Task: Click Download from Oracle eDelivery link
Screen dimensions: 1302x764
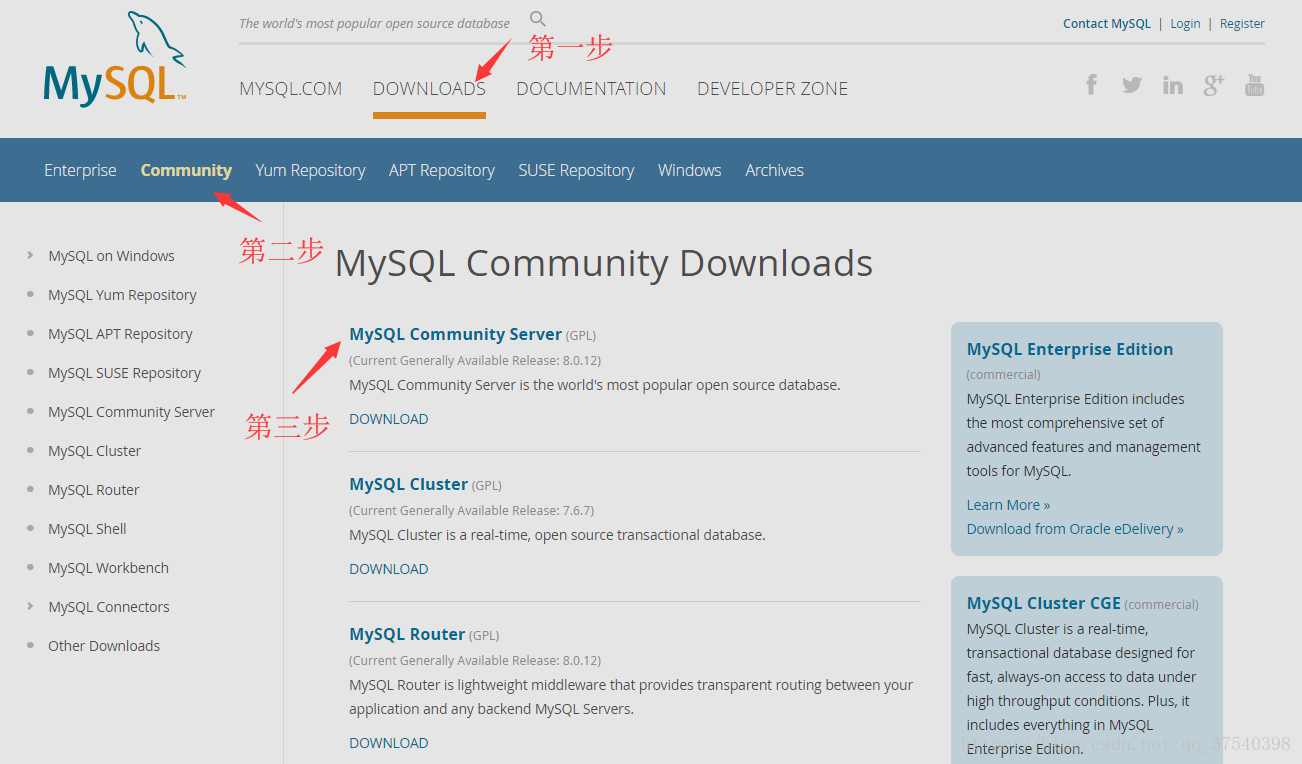Action: coord(1075,529)
